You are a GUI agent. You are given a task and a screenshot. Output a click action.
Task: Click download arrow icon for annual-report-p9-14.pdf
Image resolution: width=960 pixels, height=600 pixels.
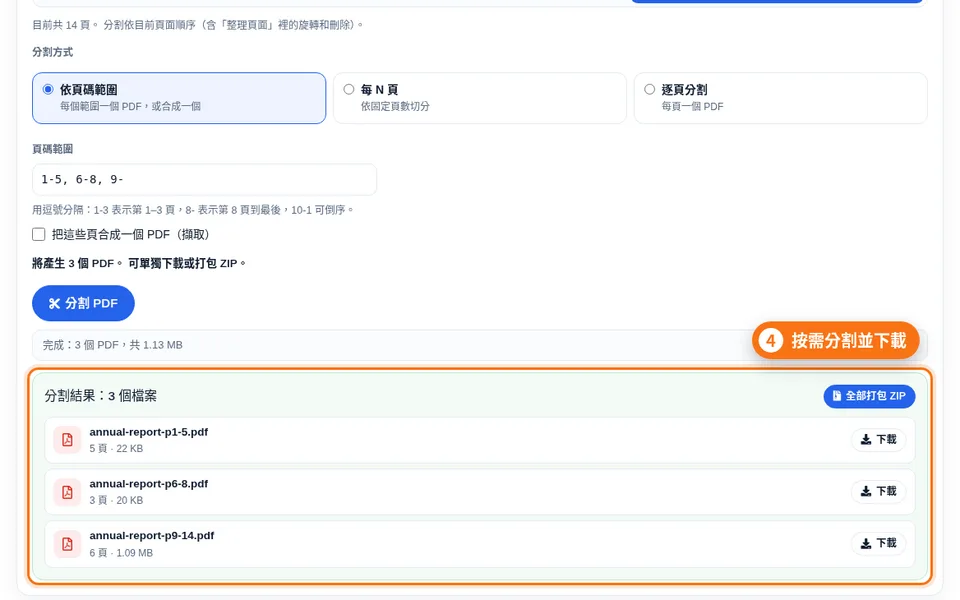(866, 543)
